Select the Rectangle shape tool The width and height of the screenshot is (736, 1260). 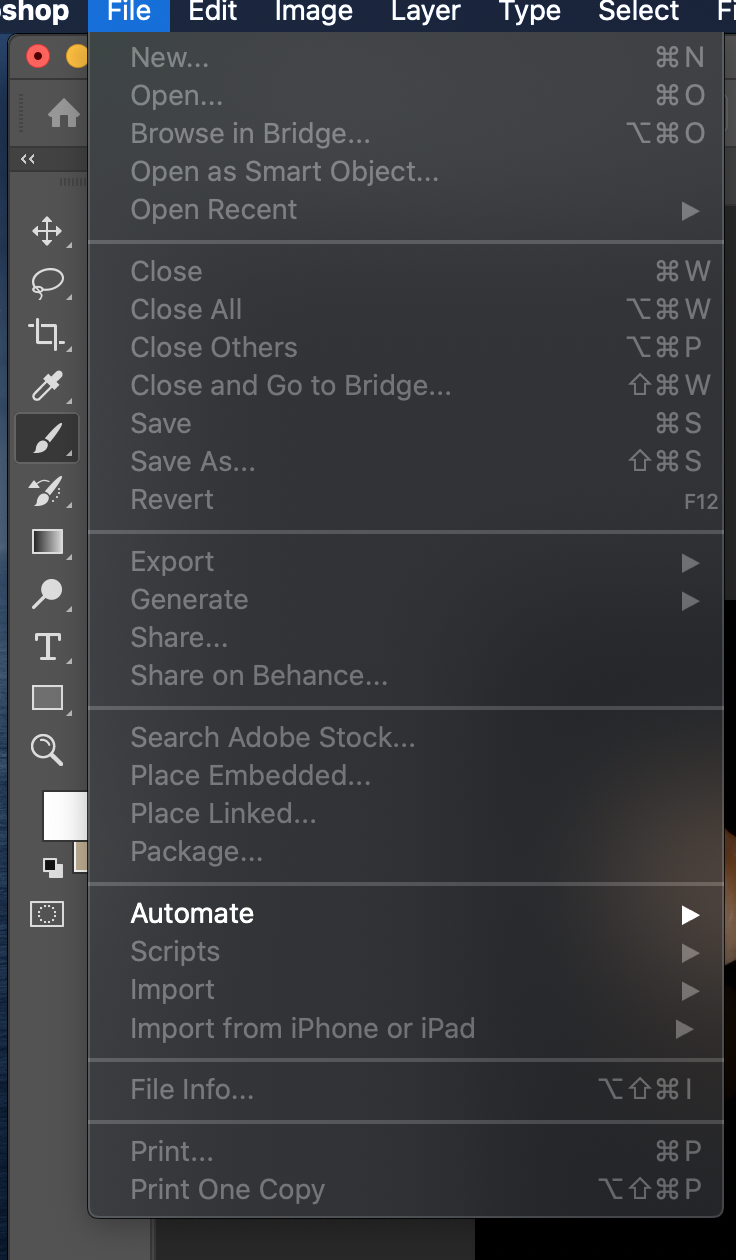47,698
